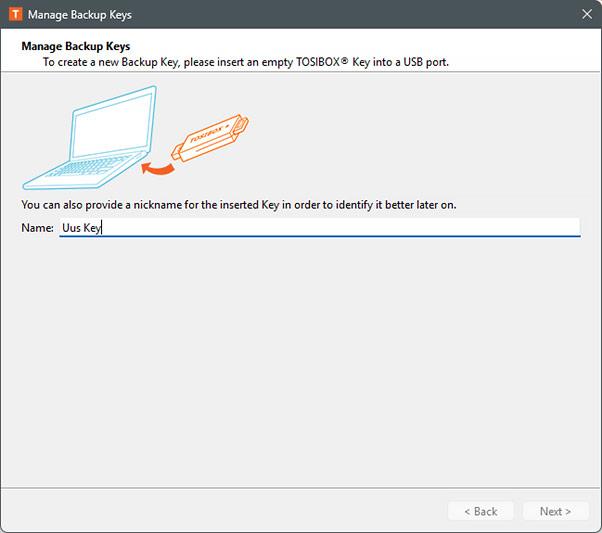Image resolution: width=602 pixels, height=533 pixels.
Task: Click the 'Manage Backup Keys' window title text
Action: tap(79, 15)
